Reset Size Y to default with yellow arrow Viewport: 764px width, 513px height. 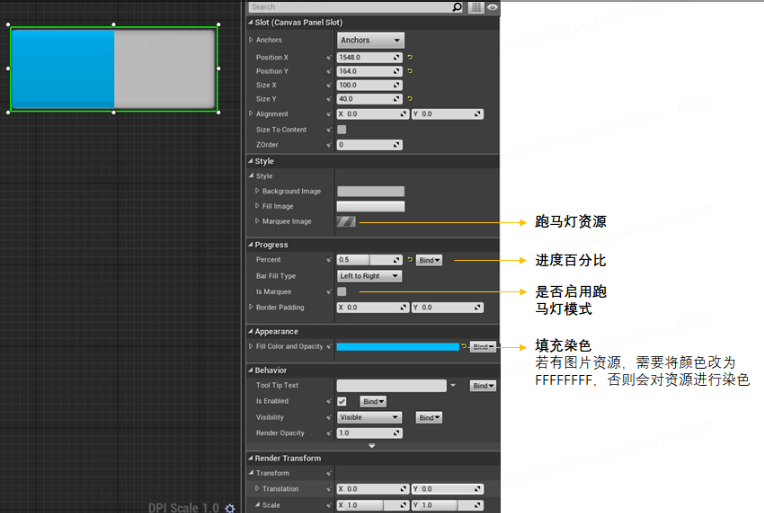coord(410,99)
